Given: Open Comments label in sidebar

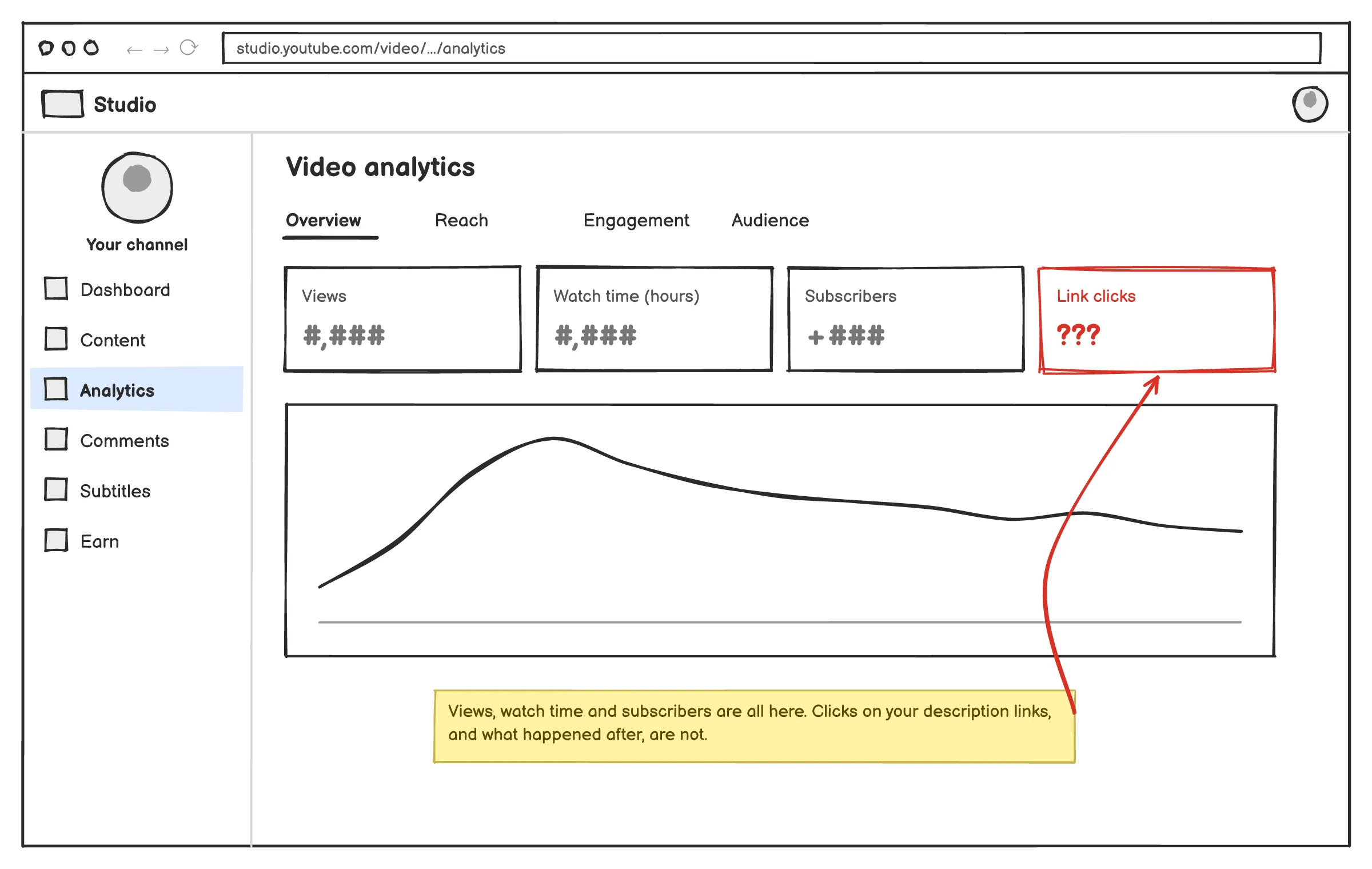Looking at the screenshot, I should 125,441.
